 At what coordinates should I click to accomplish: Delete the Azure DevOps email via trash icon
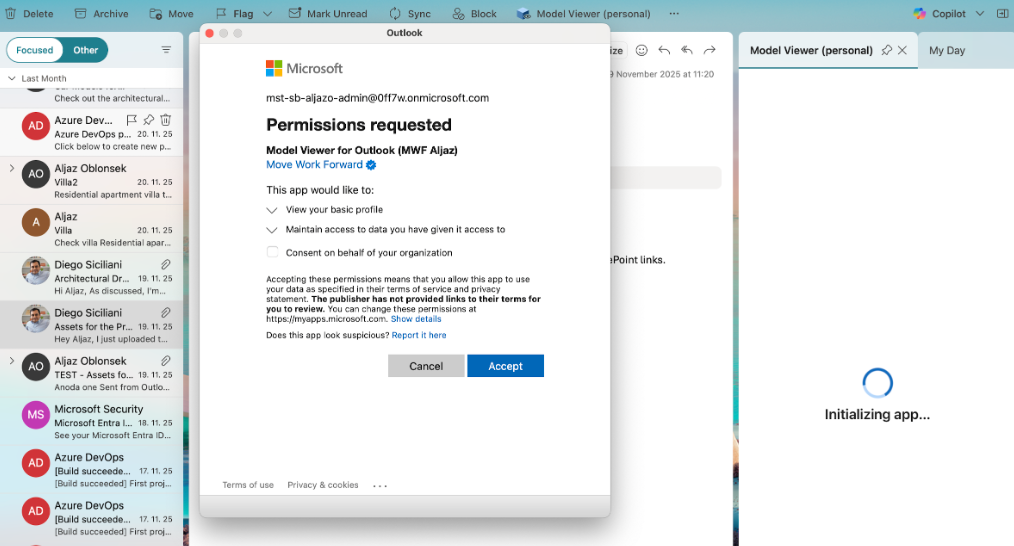pos(166,120)
